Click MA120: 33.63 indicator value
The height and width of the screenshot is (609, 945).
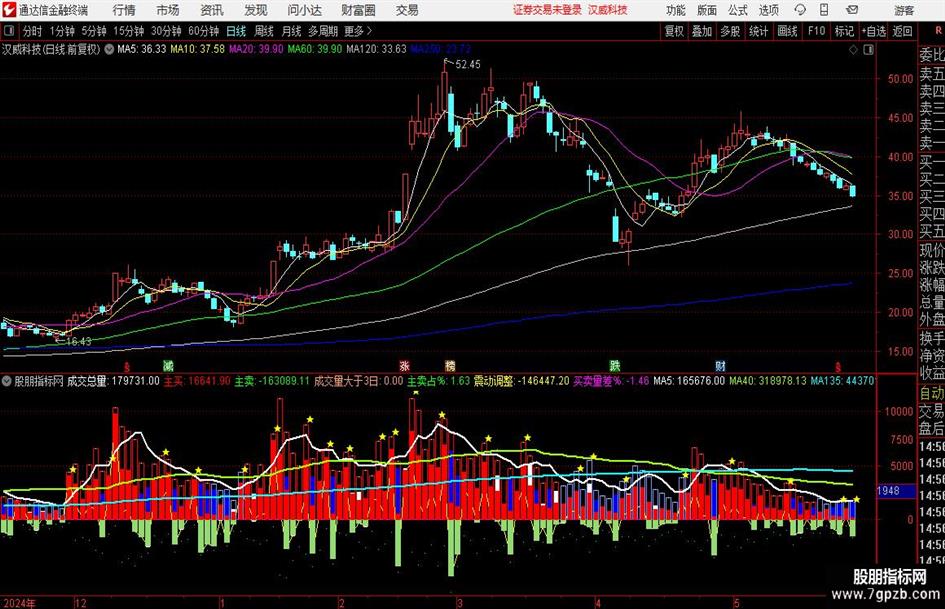coord(377,49)
